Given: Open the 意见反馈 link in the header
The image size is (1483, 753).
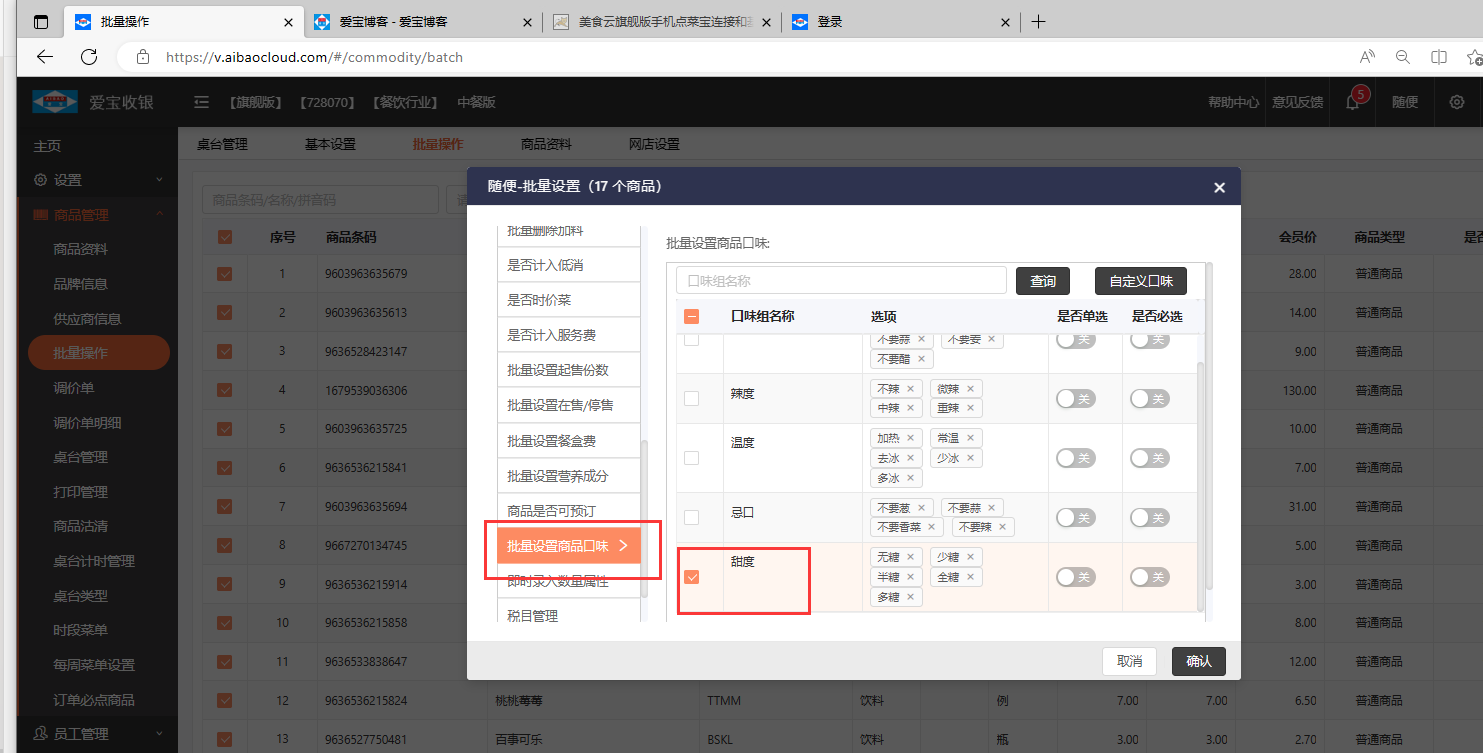Looking at the screenshot, I should 1297,102.
